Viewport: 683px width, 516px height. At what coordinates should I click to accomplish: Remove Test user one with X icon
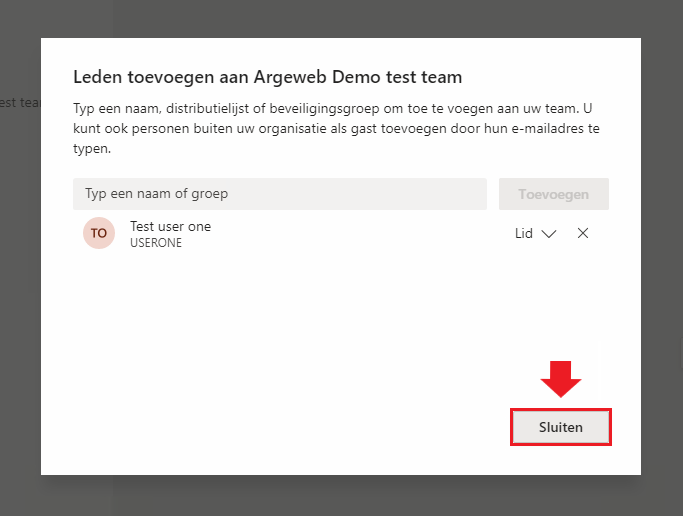click(x=583, y=233)
